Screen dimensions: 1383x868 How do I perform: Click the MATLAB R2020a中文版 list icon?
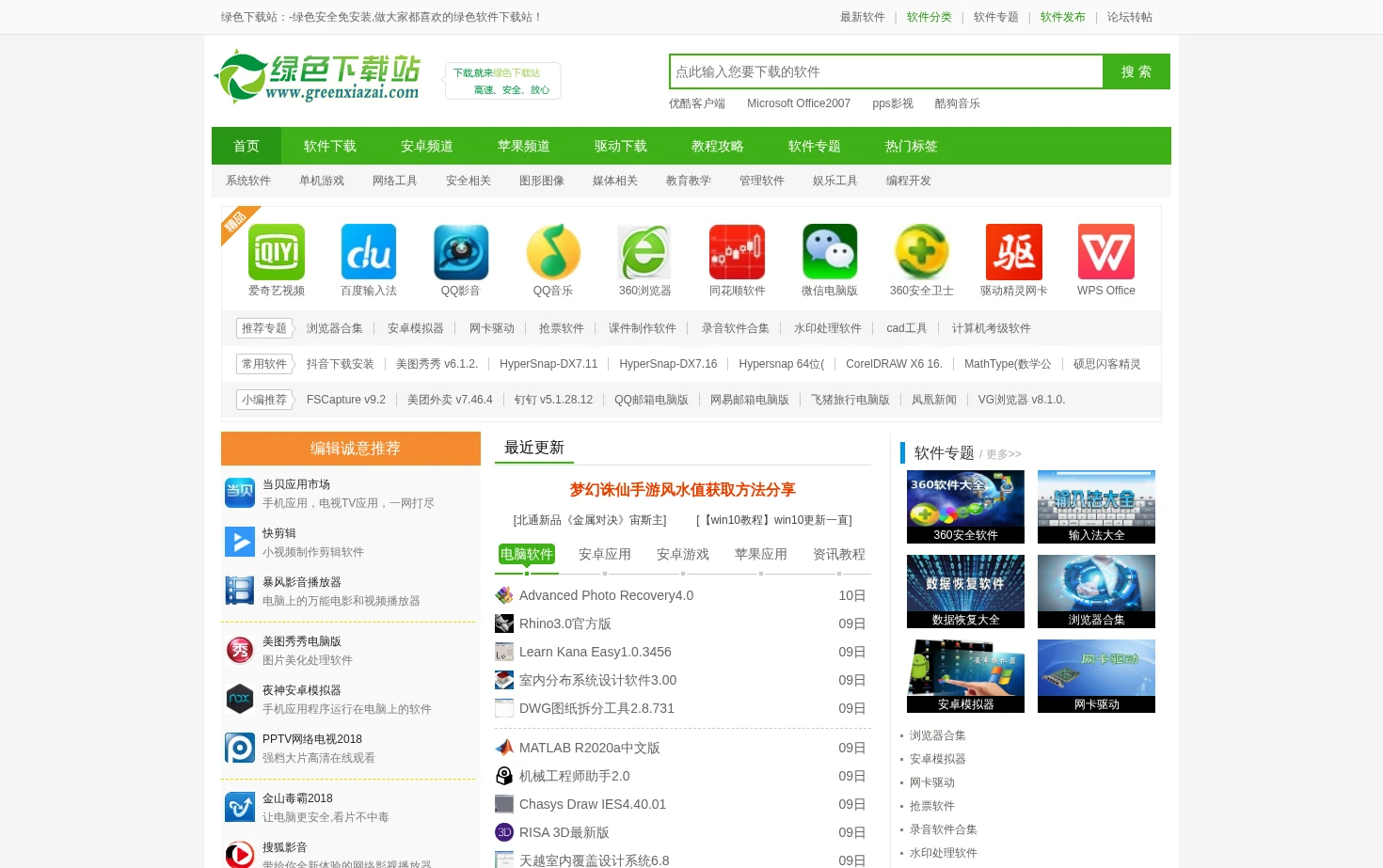click(x=504, y=748)
